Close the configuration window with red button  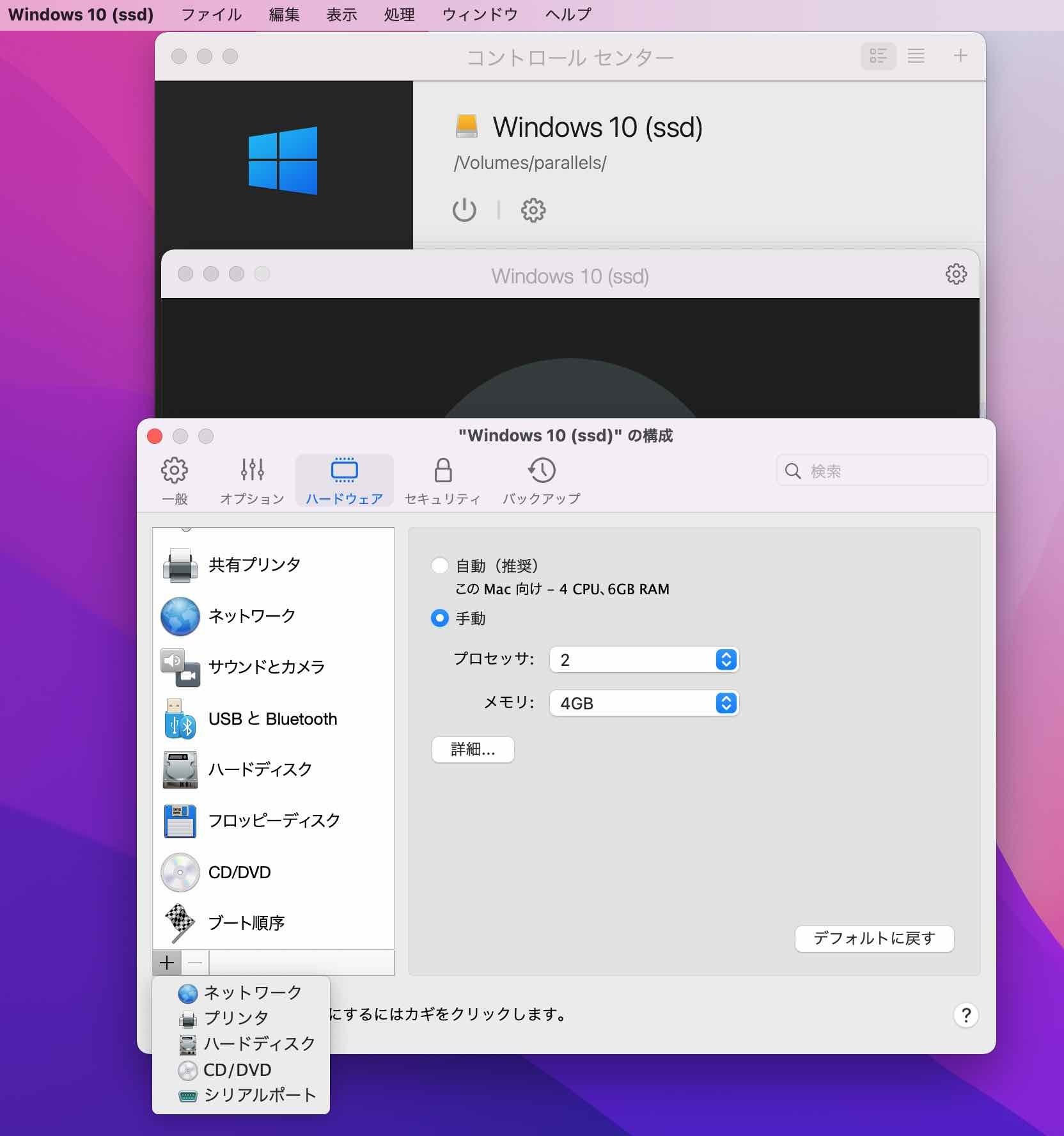coord(155,436)
